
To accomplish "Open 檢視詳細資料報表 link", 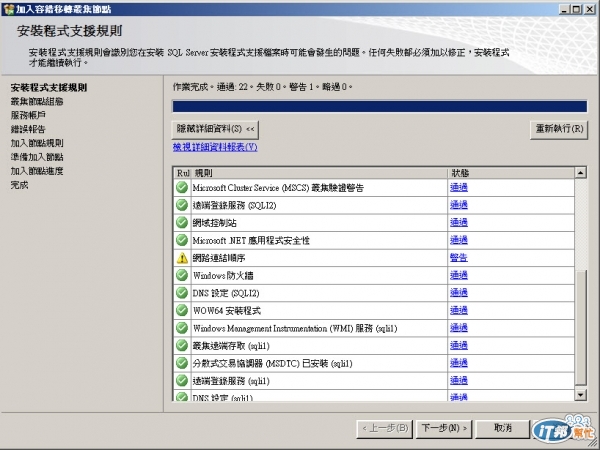I will pyautogui.click(x=215, y=147).
